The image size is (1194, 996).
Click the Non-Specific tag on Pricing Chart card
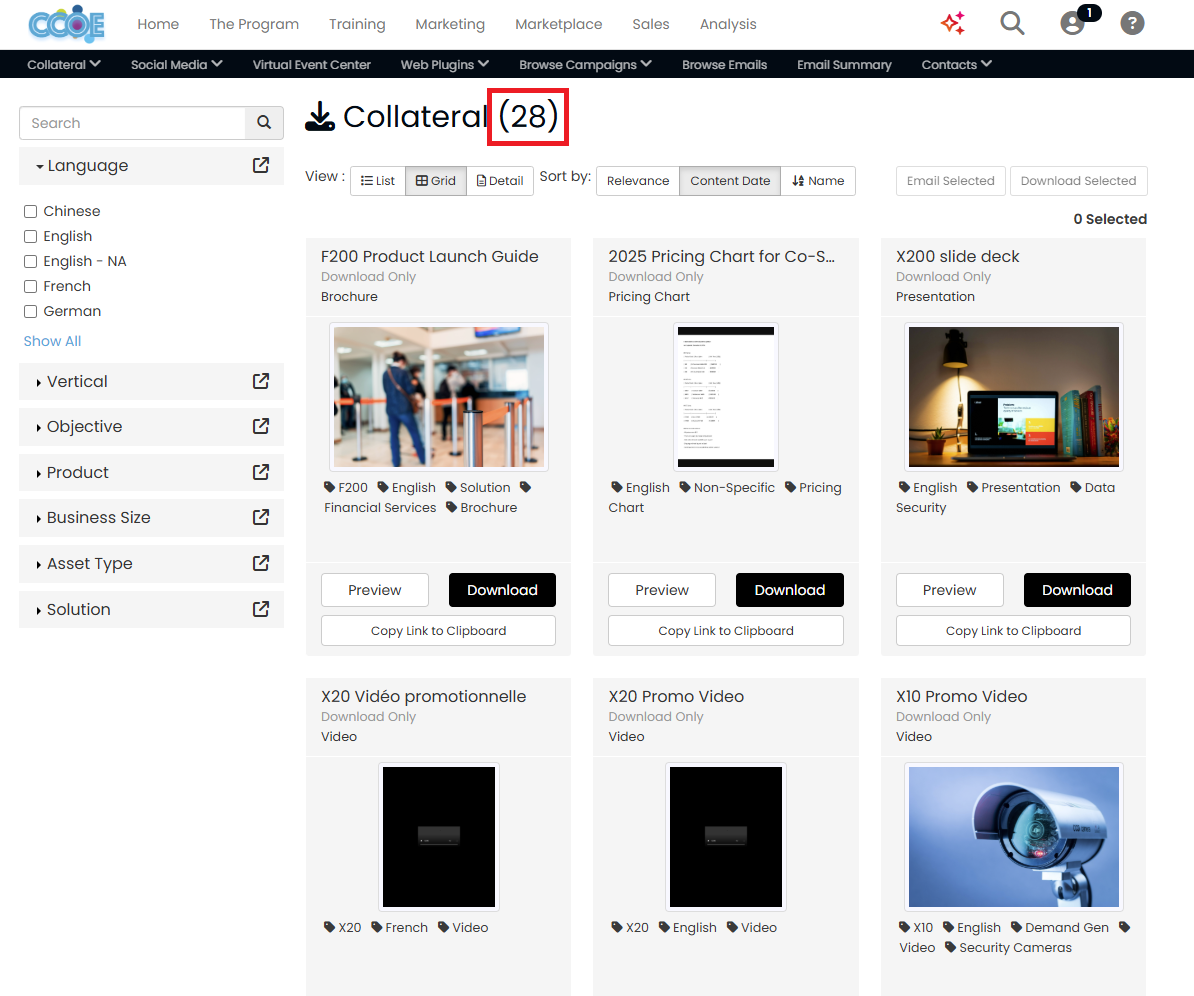click(x=727, y=487)
